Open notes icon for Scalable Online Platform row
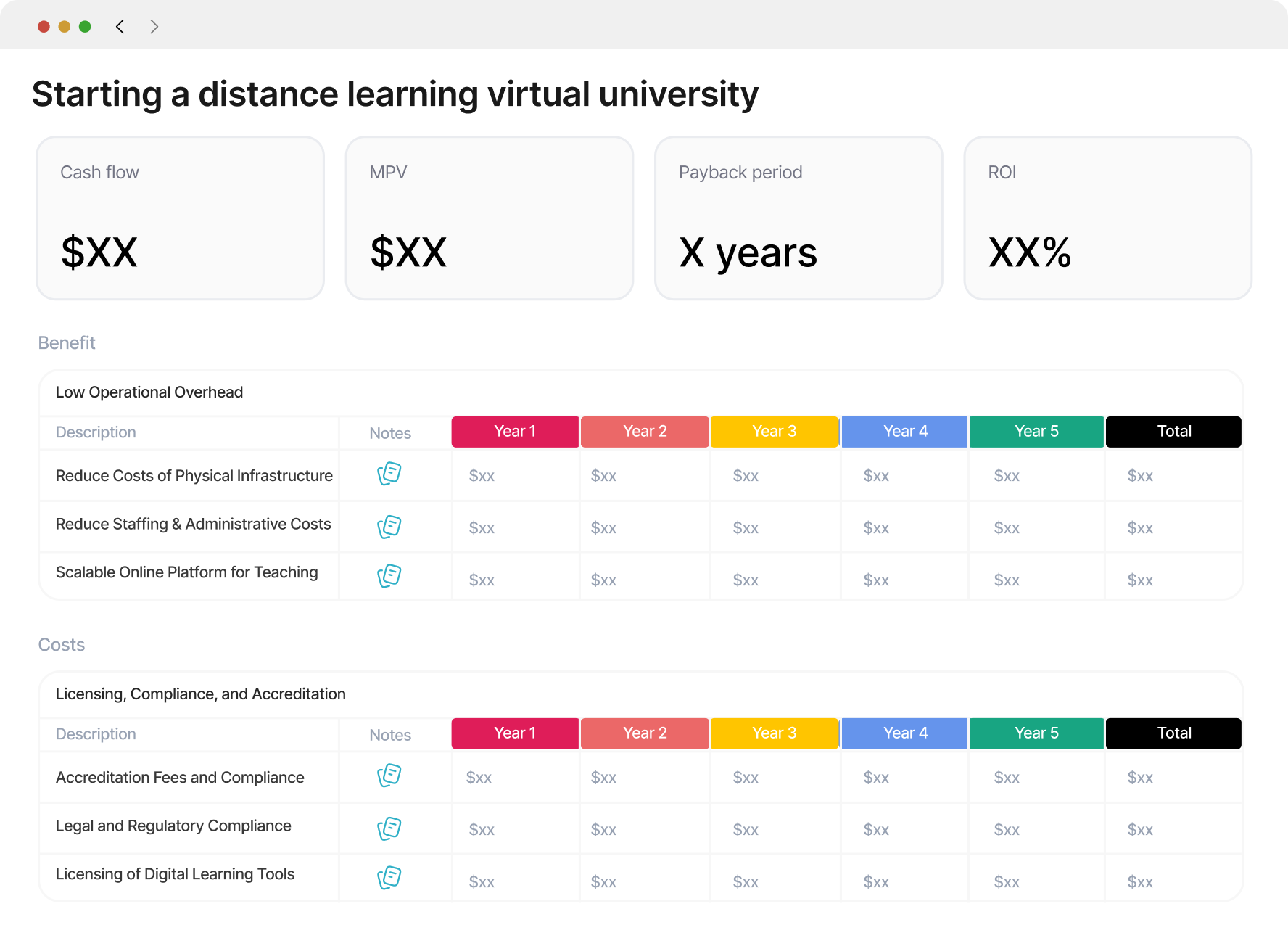 (x=389, y=576)
